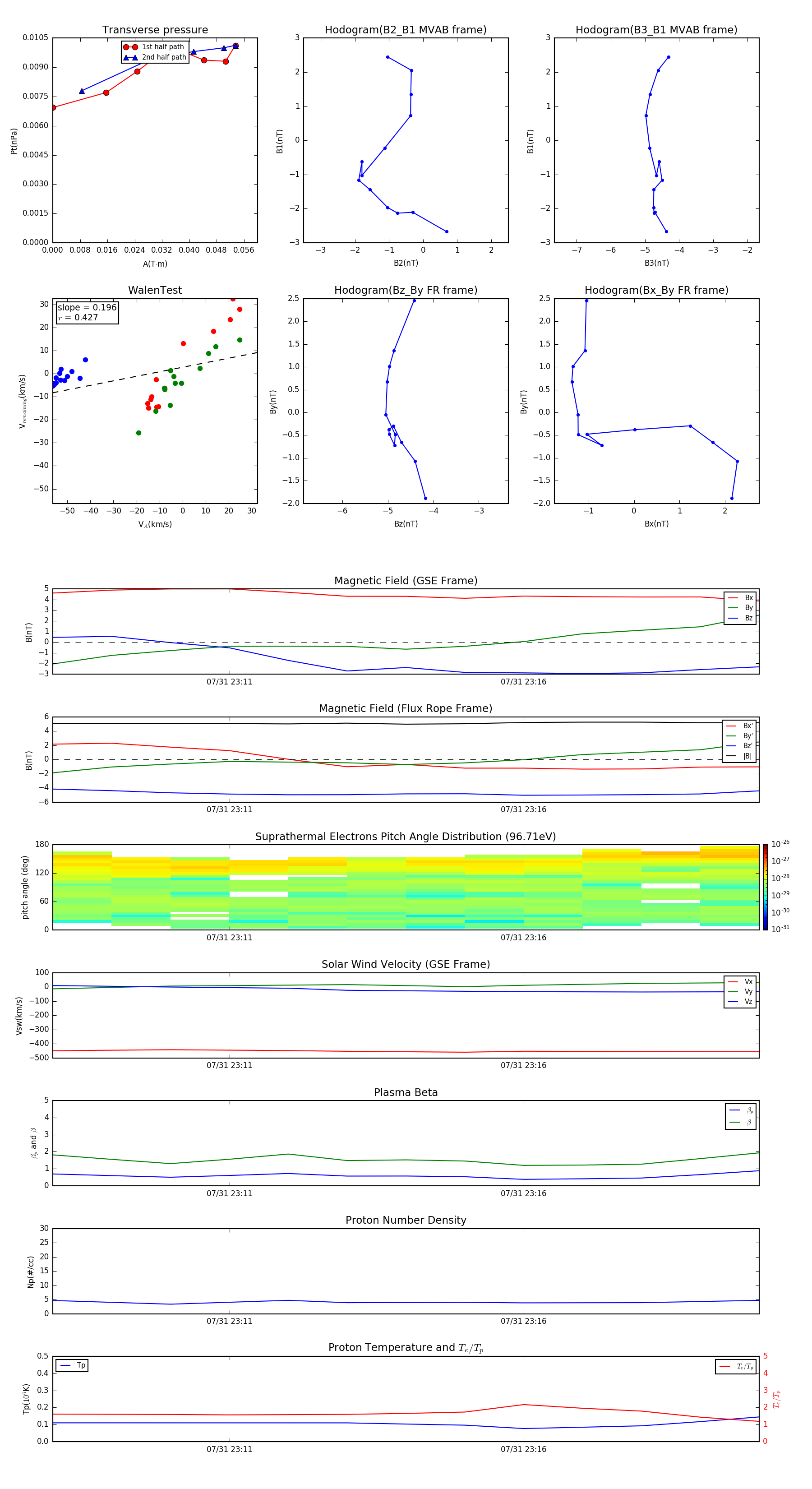Select |B| legend entry in Flux Rope panel
This screenshot has width=812, height=1489.
click(740, 756)
